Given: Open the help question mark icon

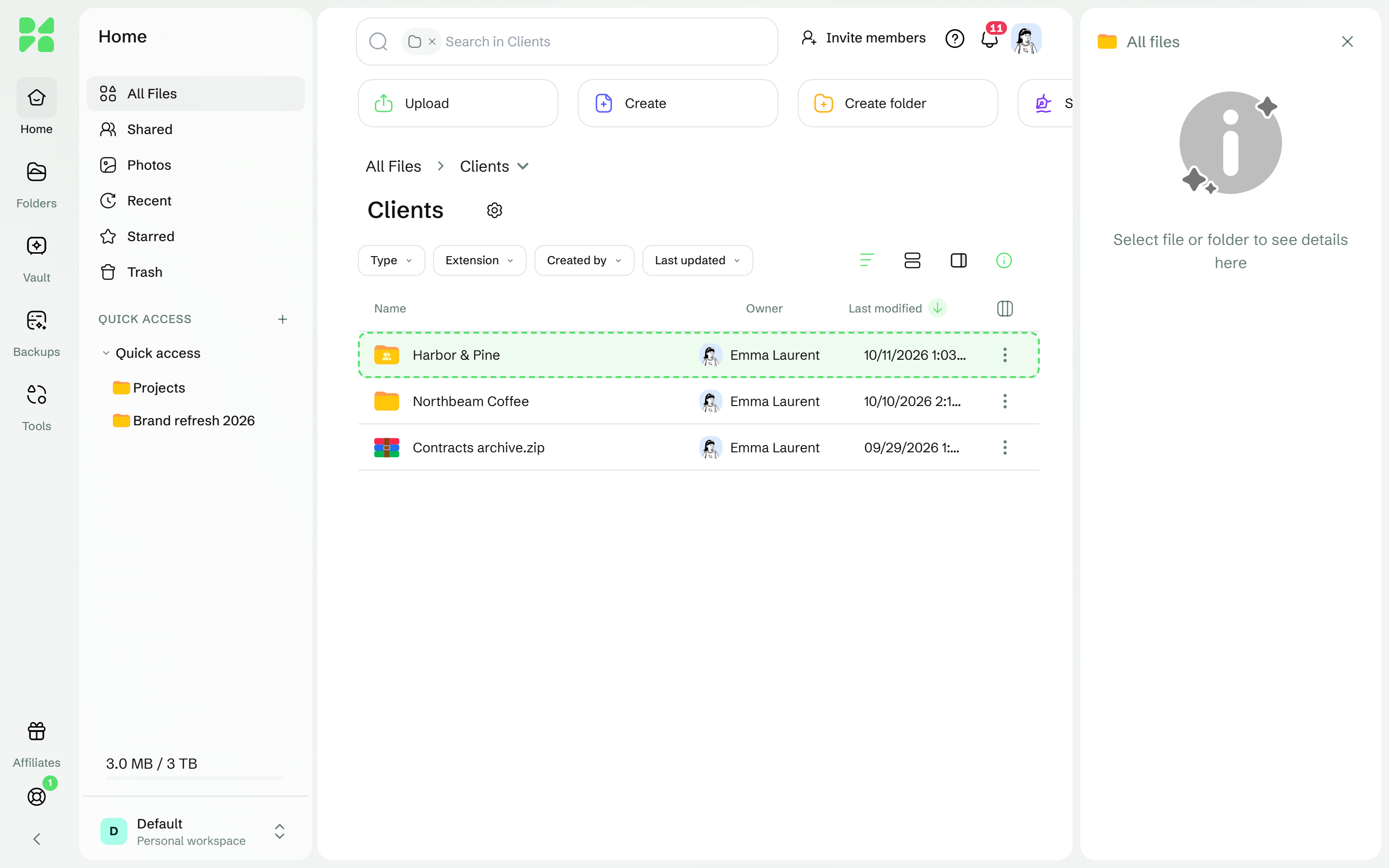Looking at the screenshot, I should coord(954,39).
